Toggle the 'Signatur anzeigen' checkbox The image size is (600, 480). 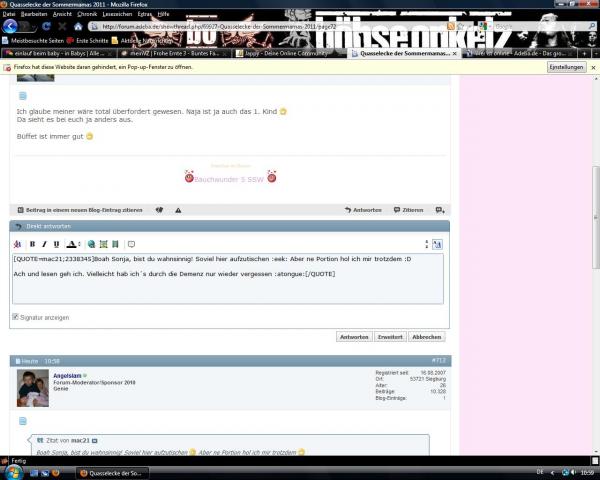[x=15, y=317]
